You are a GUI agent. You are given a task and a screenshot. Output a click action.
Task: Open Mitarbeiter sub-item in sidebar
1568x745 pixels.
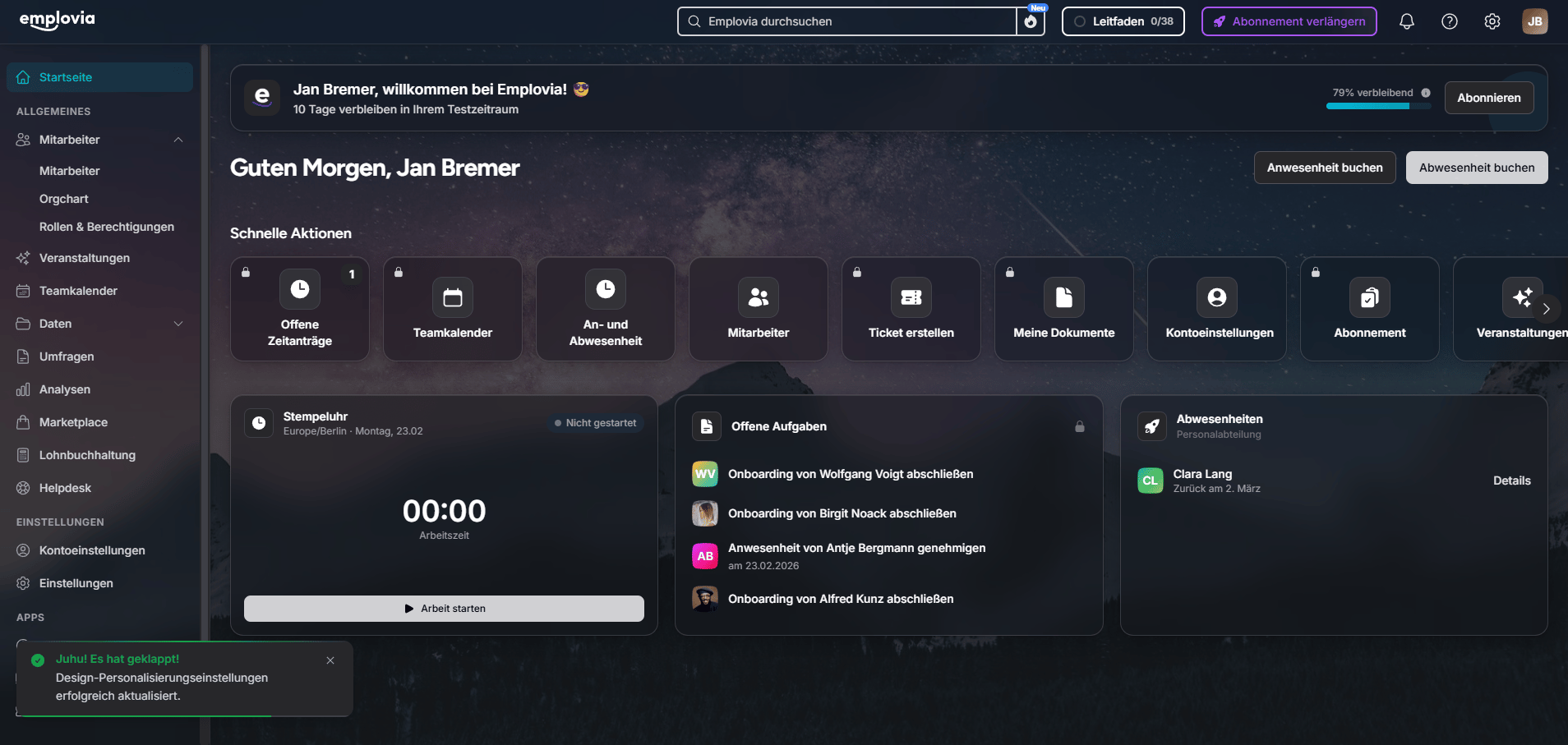[70, 171]
